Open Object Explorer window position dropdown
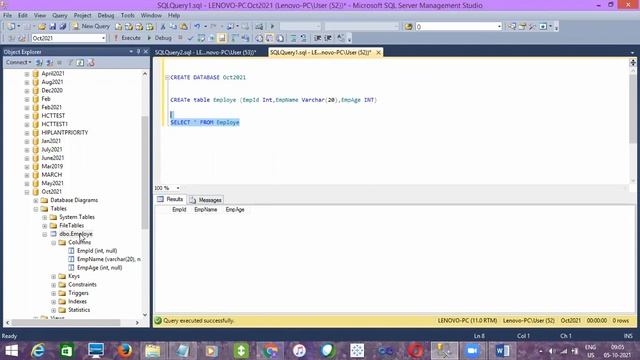 click(131, 52)
